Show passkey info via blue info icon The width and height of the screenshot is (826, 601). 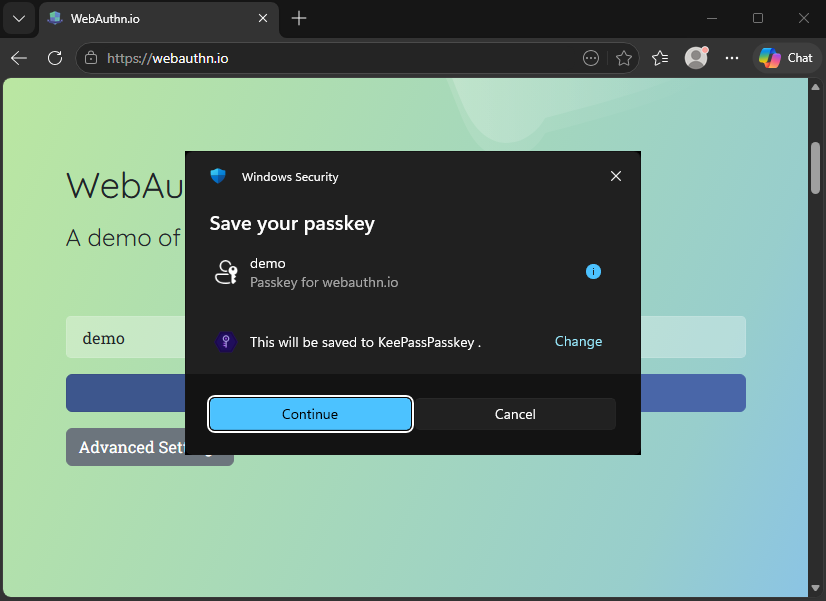[593, 272]
